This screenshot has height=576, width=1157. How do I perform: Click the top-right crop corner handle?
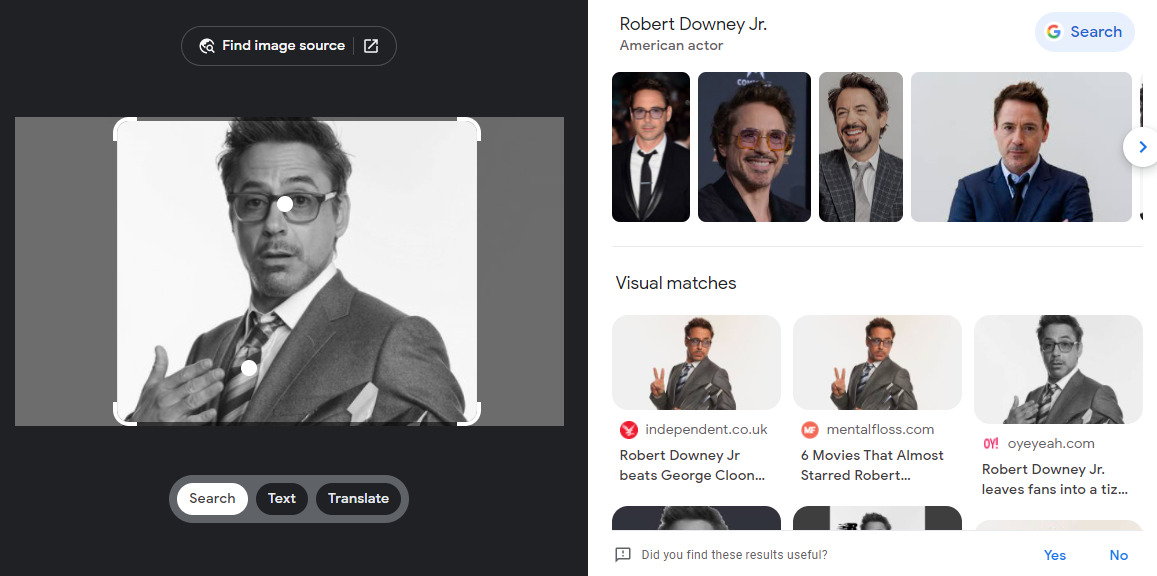pyautogui.click(x=469, y=128)
